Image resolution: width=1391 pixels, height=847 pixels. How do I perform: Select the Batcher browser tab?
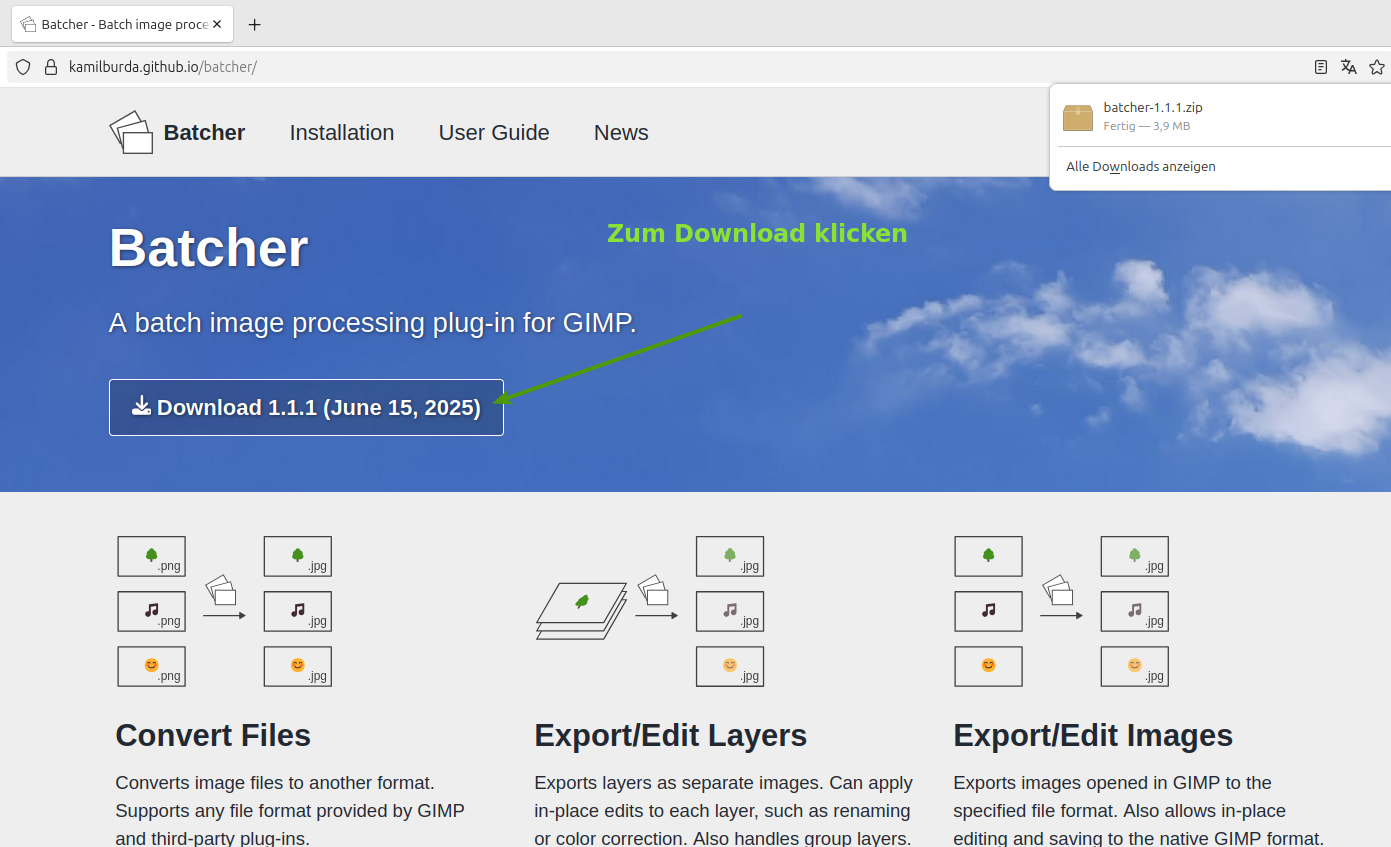pyautogui.click(x=122, y=24)
